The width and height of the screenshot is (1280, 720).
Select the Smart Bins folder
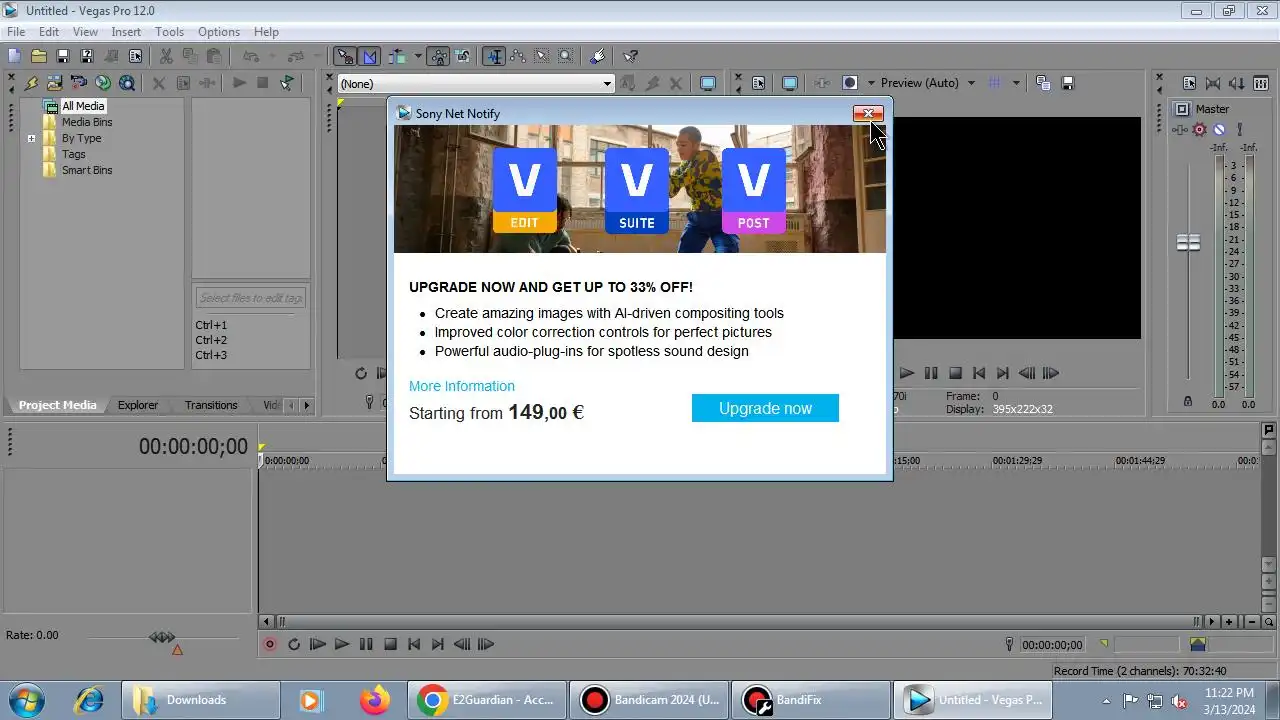coord(87,170)
